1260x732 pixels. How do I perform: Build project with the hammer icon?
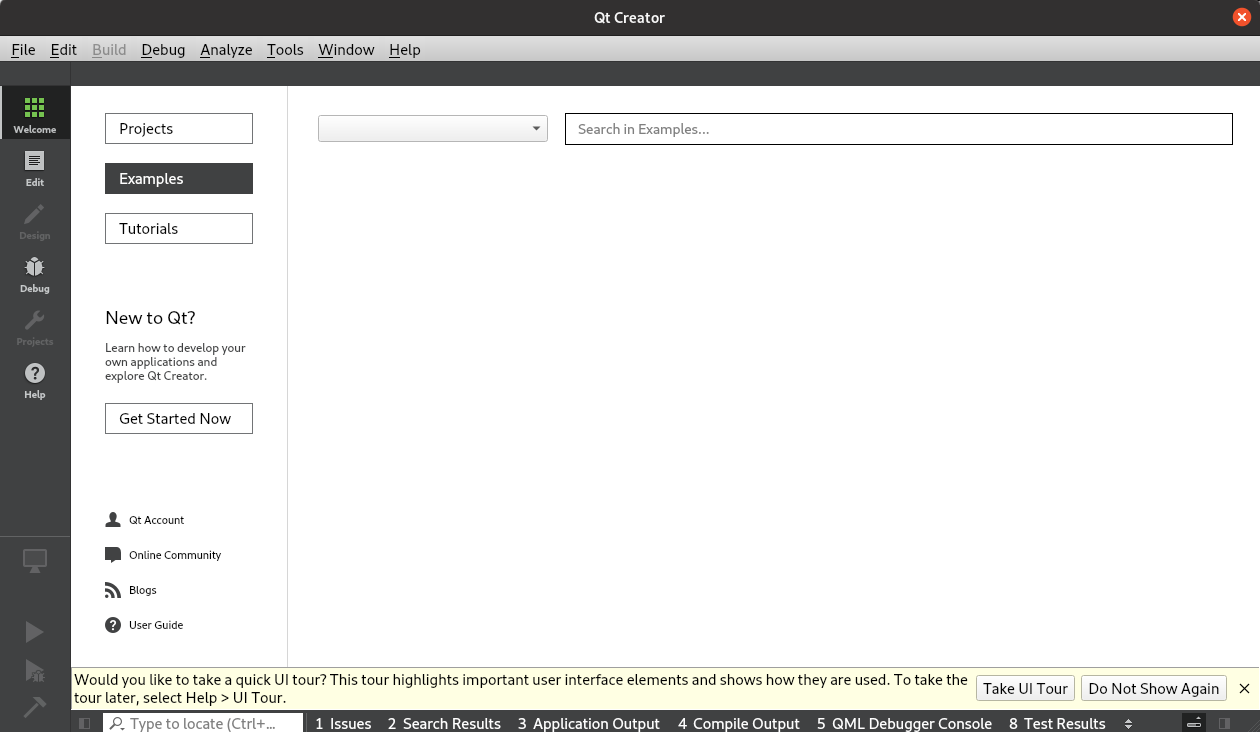(35, 707)
